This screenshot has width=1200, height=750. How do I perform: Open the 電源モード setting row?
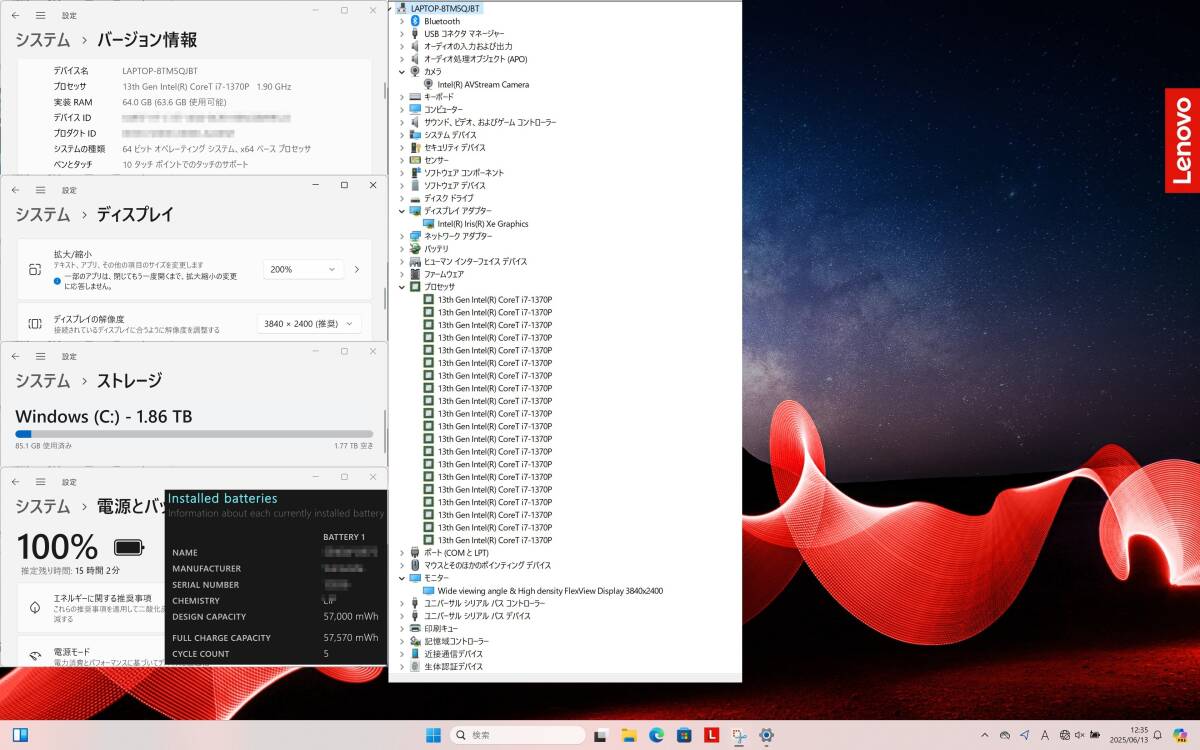[x=92, y=656]
